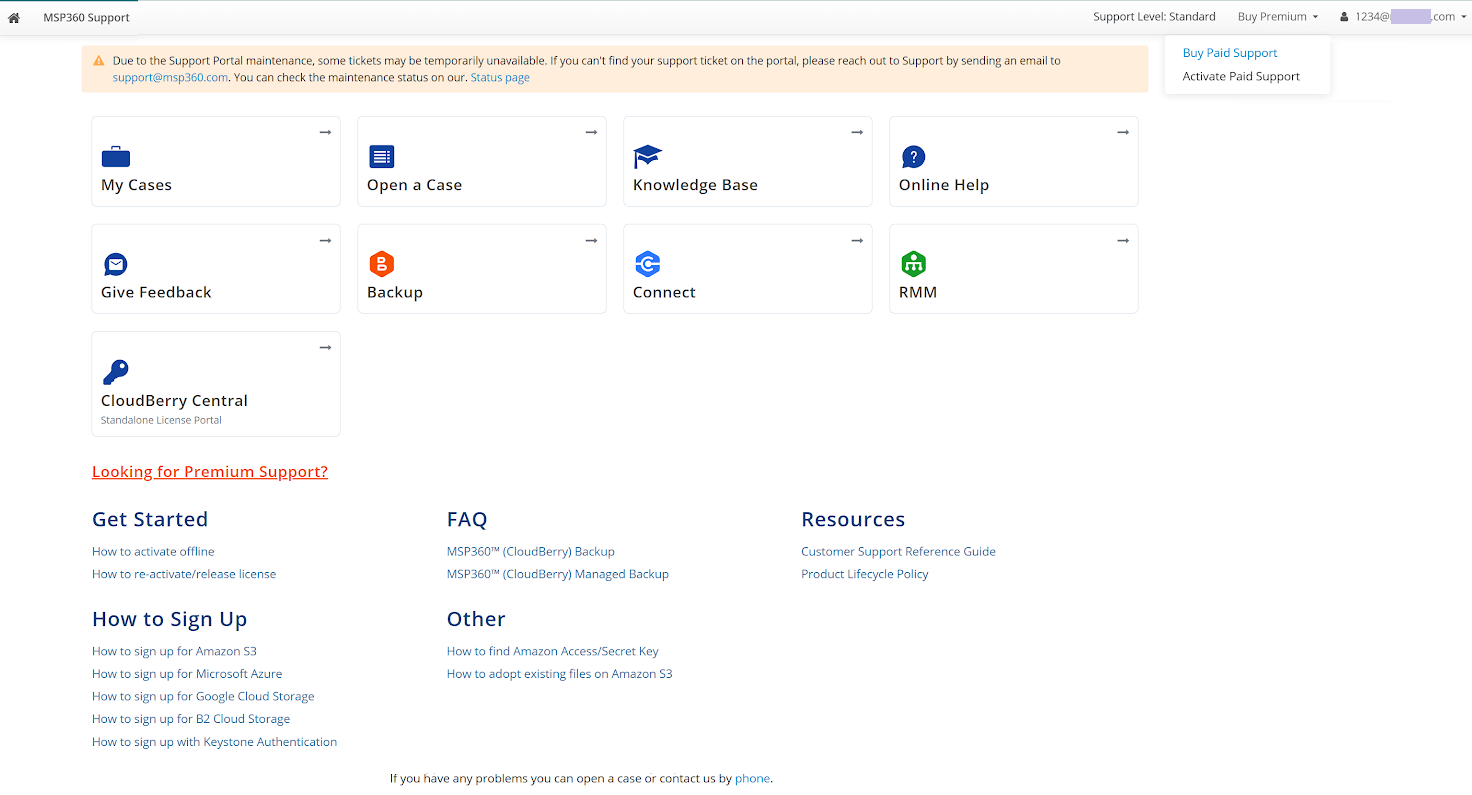
Task: Open the Online Help card title
Action: [x=944, y=185]
